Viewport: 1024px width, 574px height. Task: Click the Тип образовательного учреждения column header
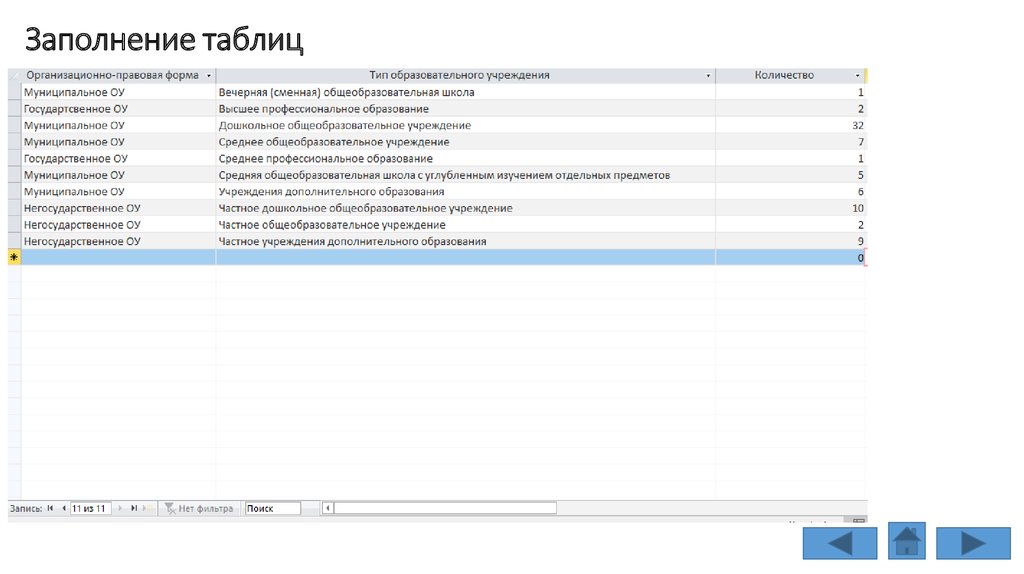pyautogui.click(x=459, y=75)
